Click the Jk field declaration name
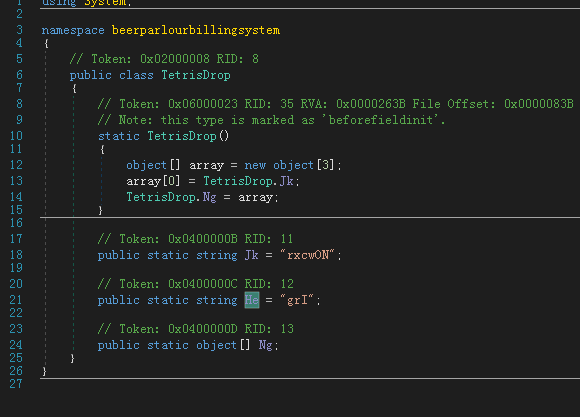The width and height of the screenshot is (580, 417). 252,255
